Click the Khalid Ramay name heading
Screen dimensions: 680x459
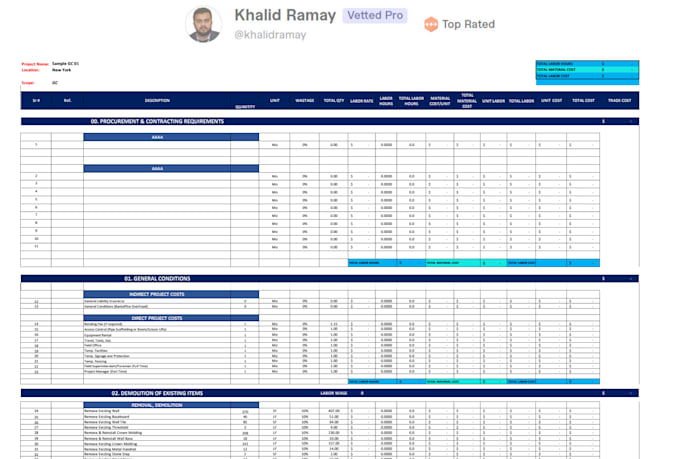pos(285,15)
